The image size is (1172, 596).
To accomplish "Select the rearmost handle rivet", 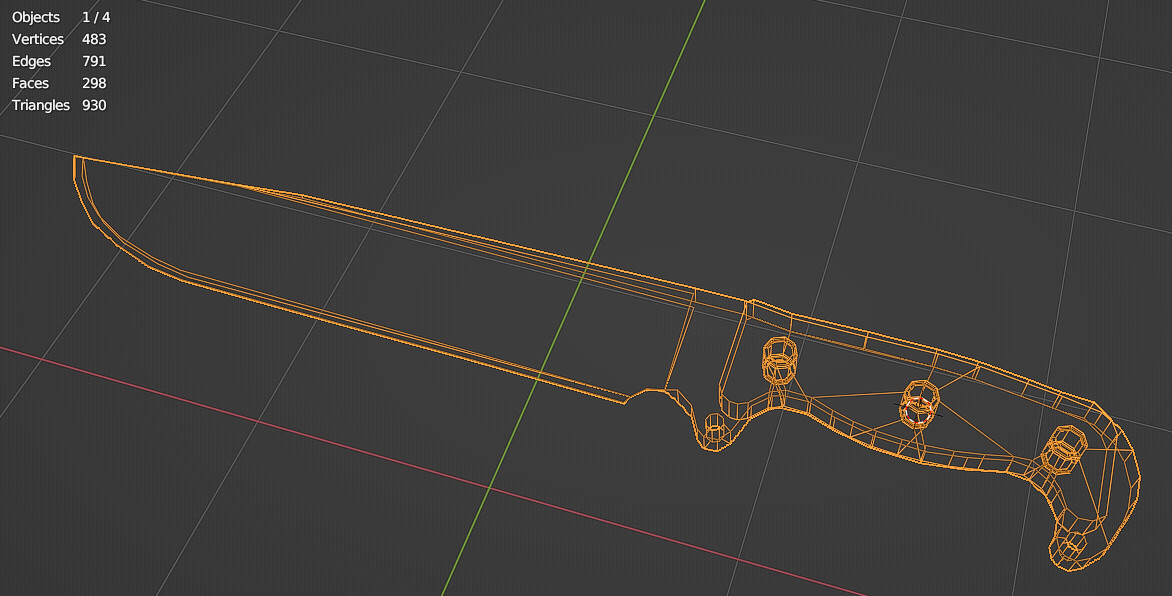I will click(1064, 450).
